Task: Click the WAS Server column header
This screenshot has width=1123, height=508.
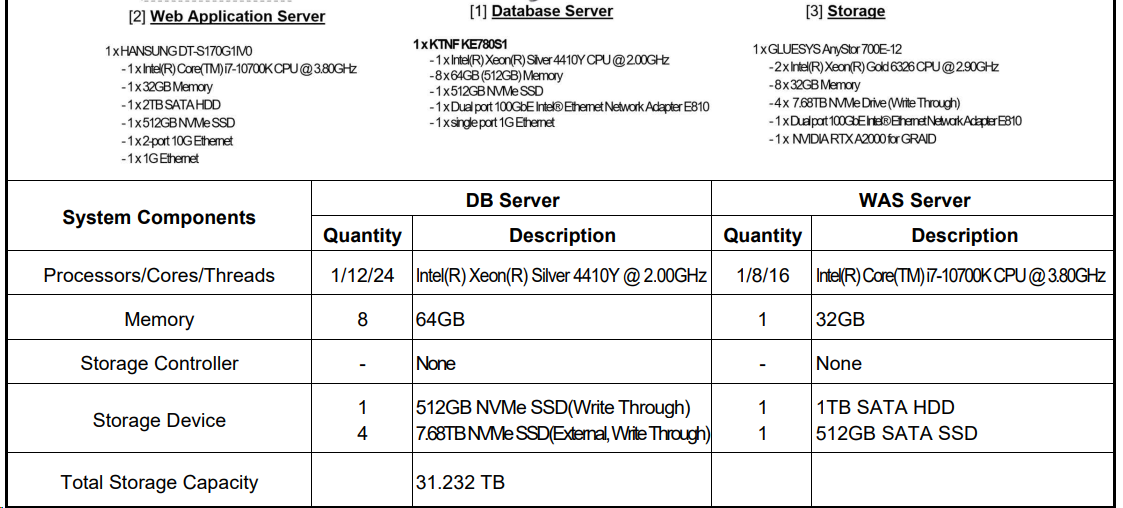Action: [915, 200]
